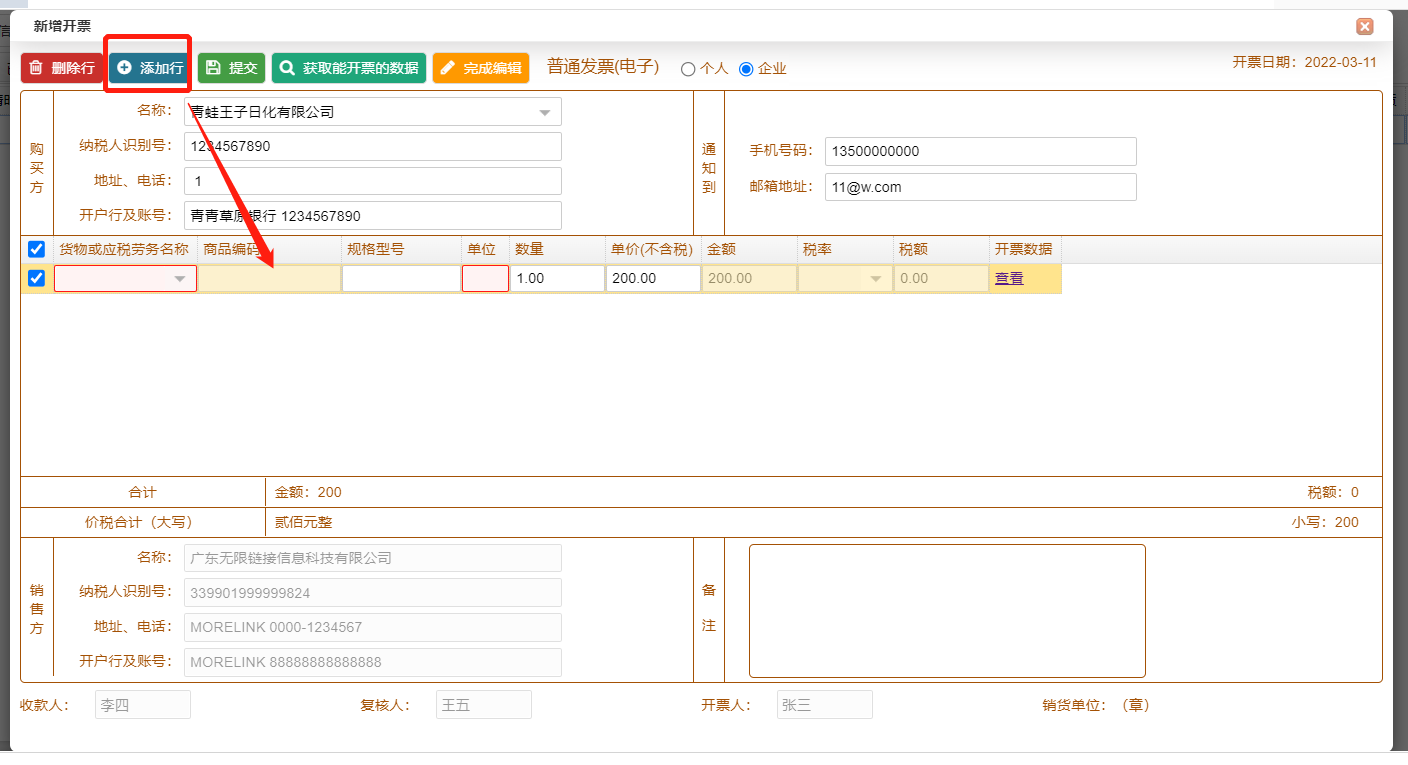Select the 个人 radio option
Image resolution: width=1408 pixels, height=765 pixels.
click(688, 69)
